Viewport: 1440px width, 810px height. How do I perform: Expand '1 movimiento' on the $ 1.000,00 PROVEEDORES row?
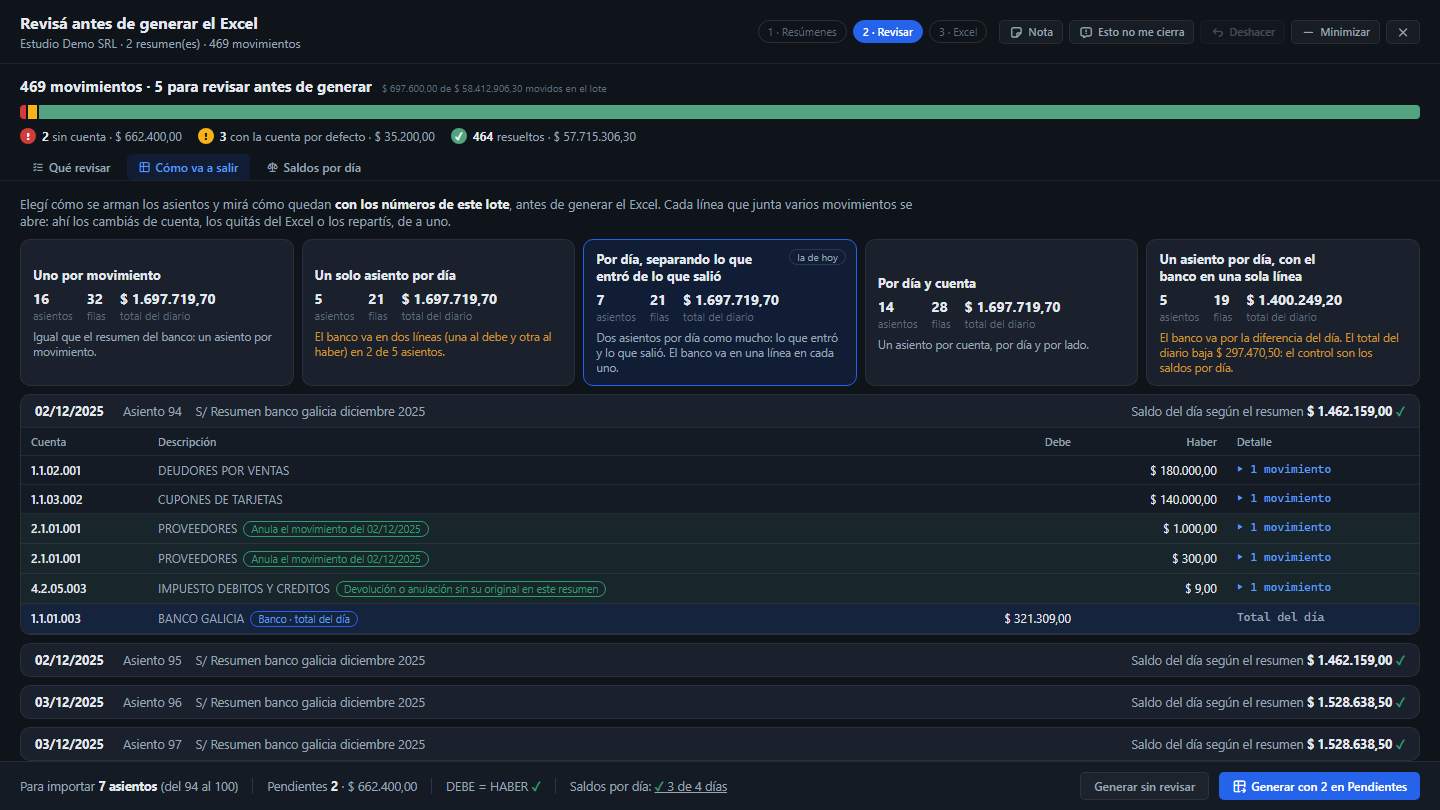click(1284, 527)
